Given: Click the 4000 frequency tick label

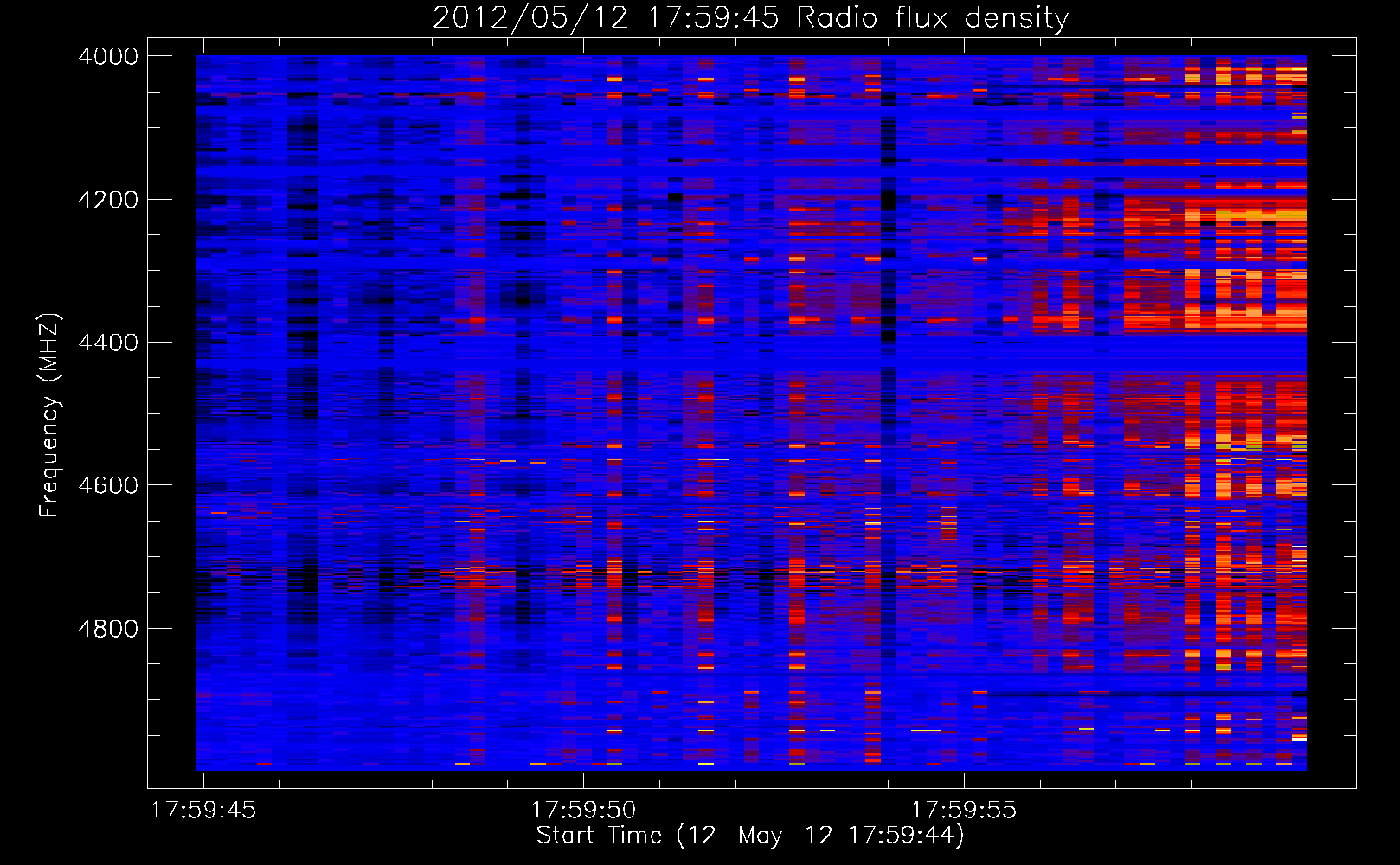Looking at the screenshot, I should (108, 56).
